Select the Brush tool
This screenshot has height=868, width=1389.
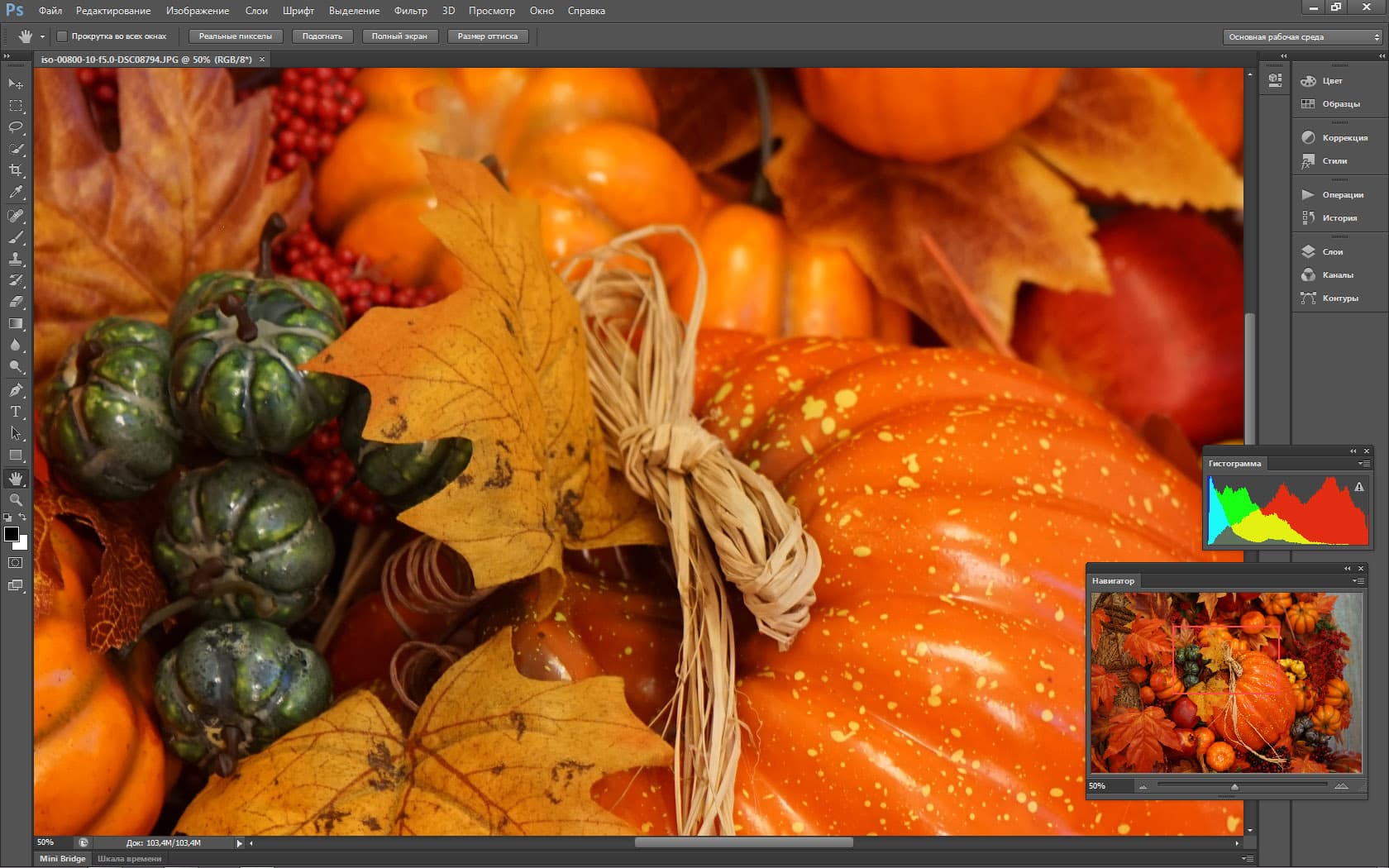point(16,237)
